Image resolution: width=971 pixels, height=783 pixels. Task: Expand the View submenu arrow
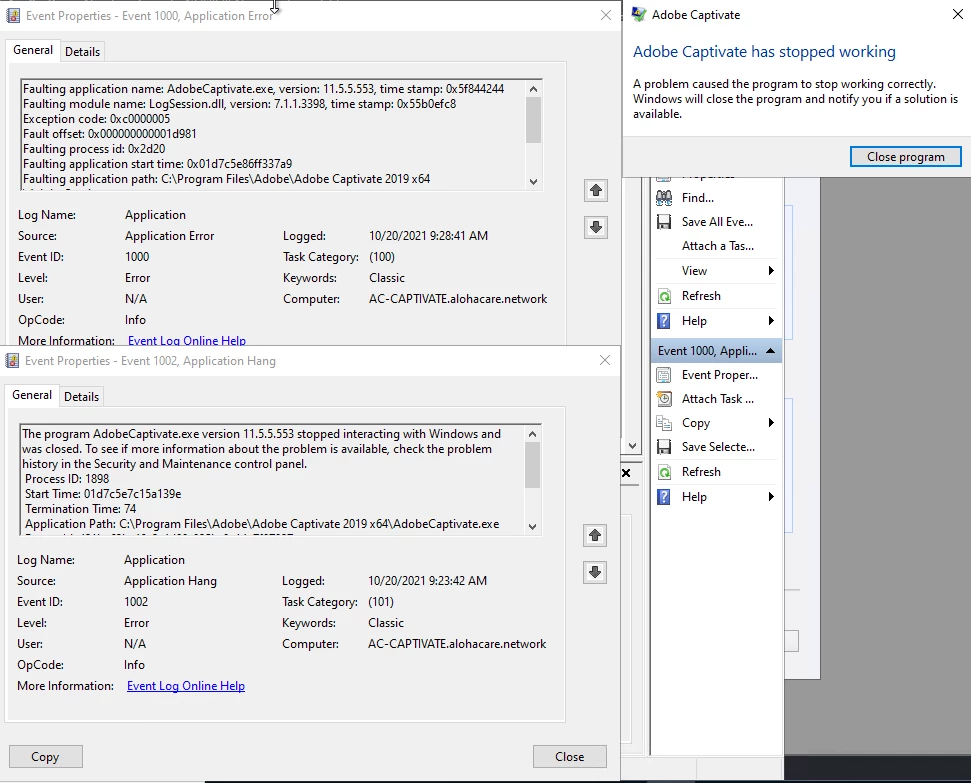771,270
